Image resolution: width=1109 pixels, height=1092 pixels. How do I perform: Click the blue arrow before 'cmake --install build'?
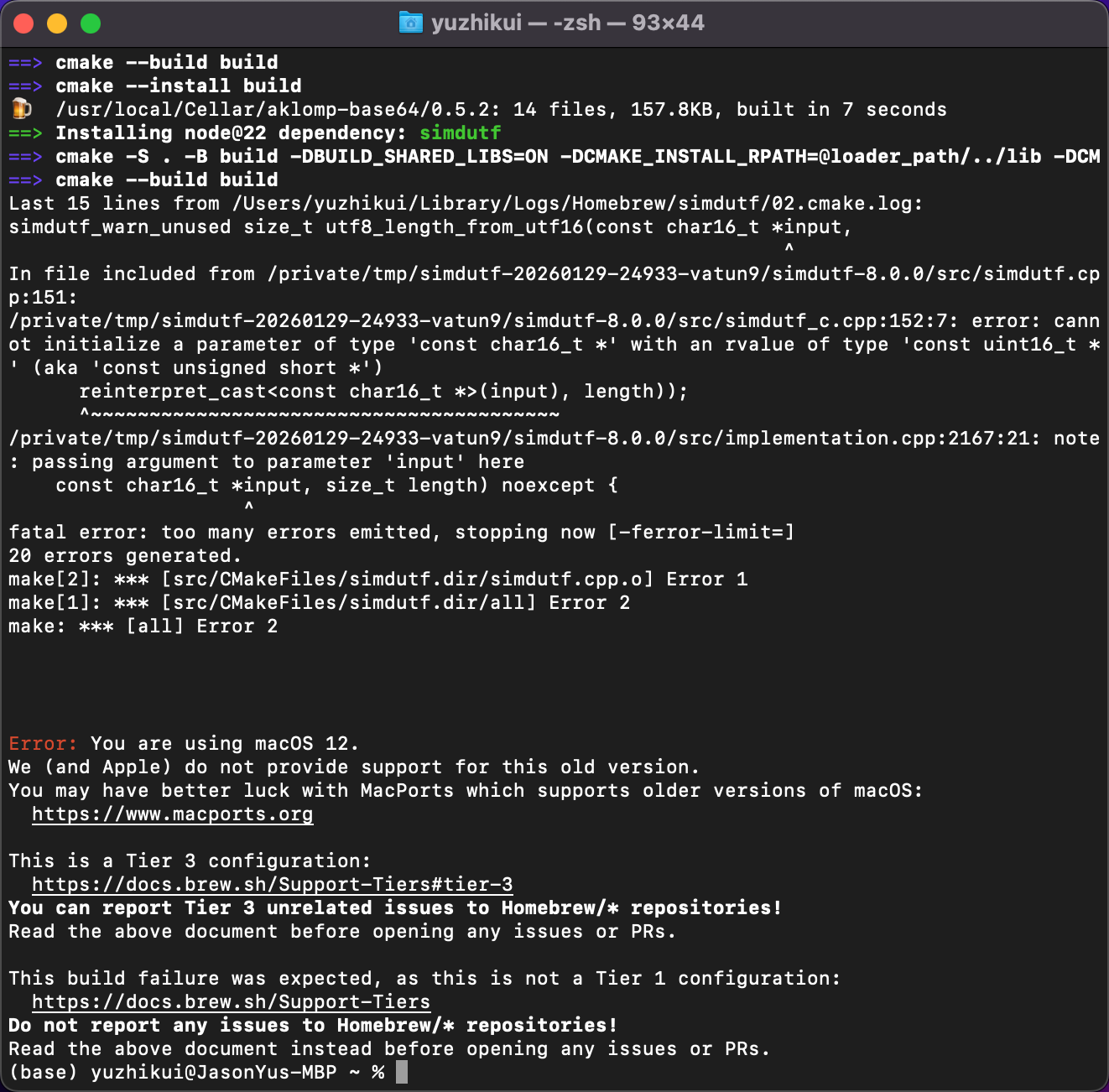tap(25, 86)
